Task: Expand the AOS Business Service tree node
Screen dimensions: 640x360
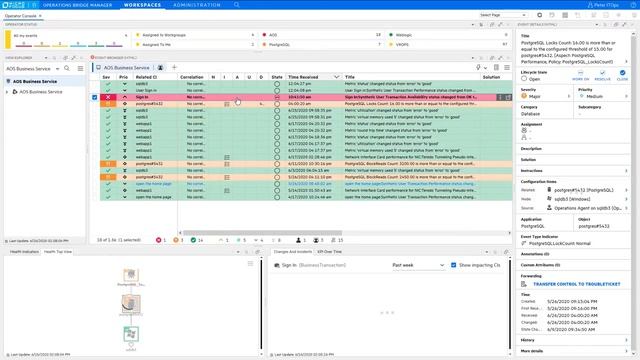Action: tap(7, 92)
